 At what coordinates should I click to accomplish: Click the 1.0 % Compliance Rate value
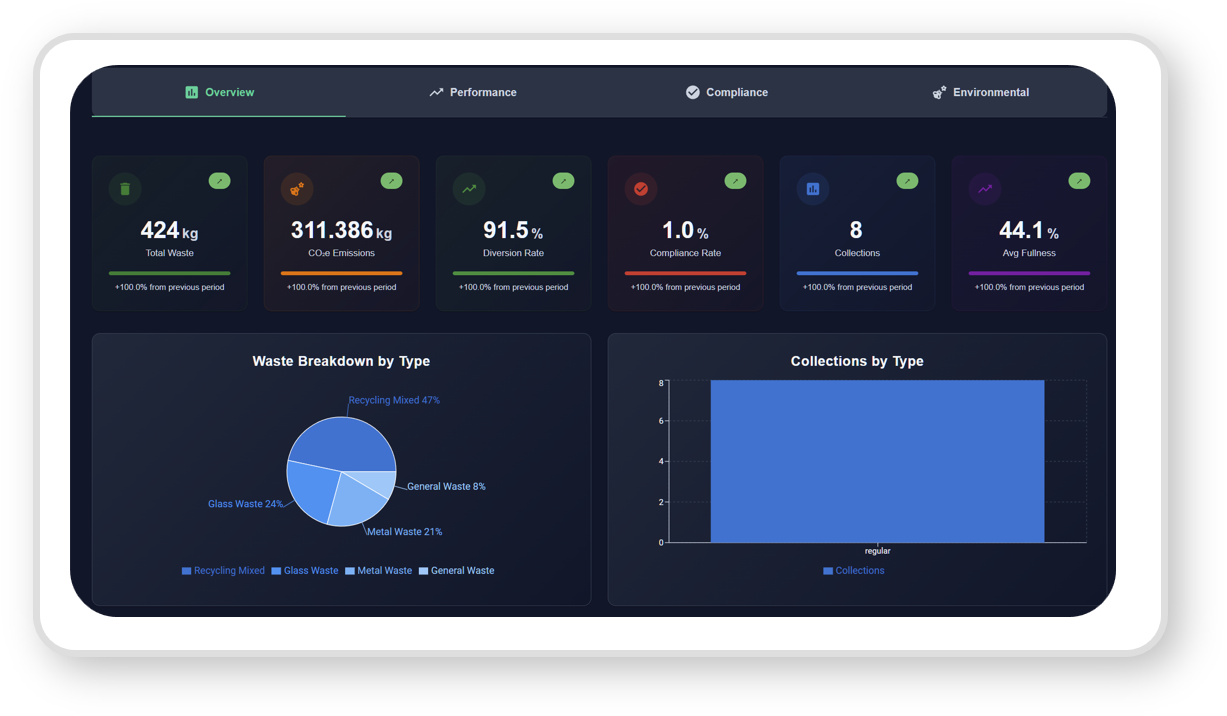tap(685, 231)
